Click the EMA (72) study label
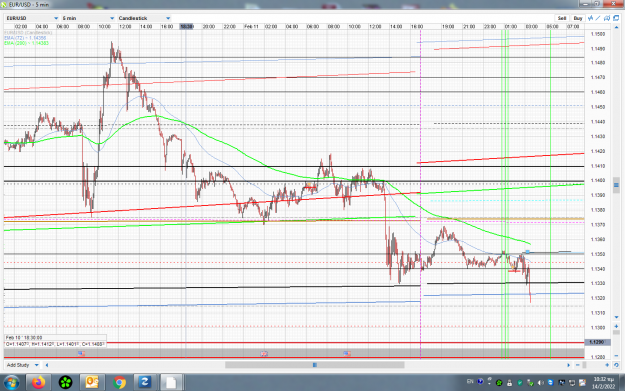 (25, 38)
